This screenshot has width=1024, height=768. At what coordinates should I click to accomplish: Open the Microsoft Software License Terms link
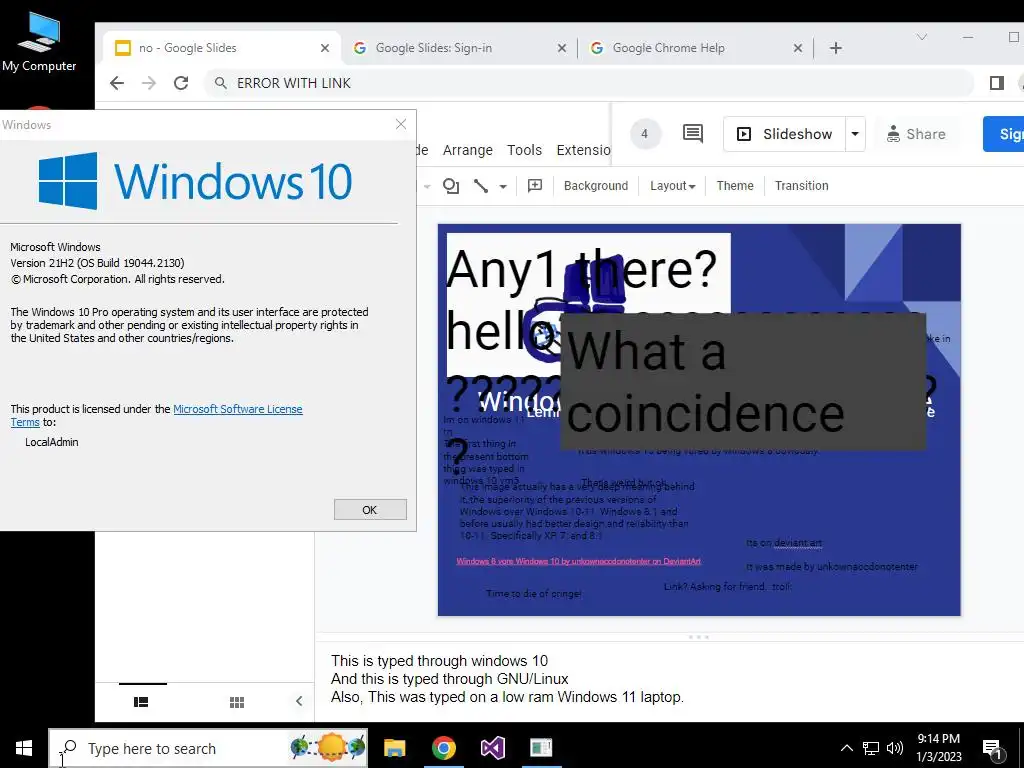156,415
